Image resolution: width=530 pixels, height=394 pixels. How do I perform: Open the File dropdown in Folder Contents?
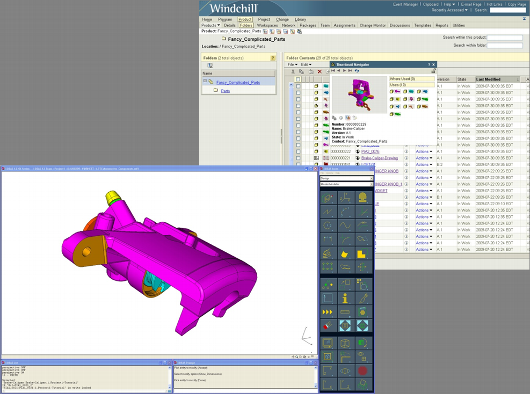[x=292, y=65]
